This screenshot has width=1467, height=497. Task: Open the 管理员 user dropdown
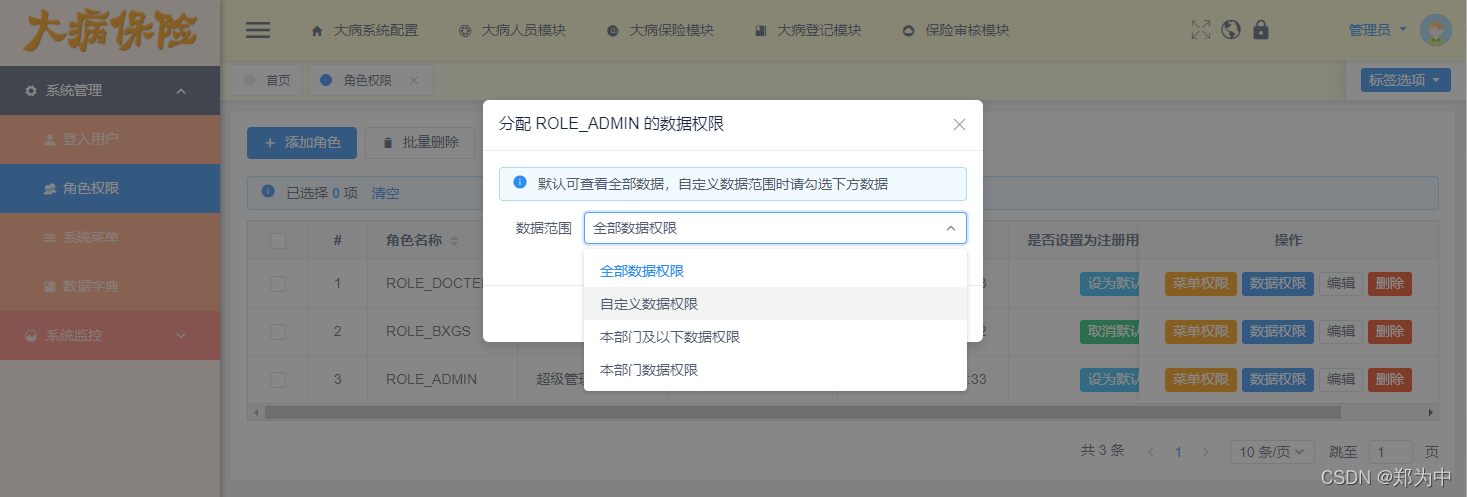tap(1377, 30)
